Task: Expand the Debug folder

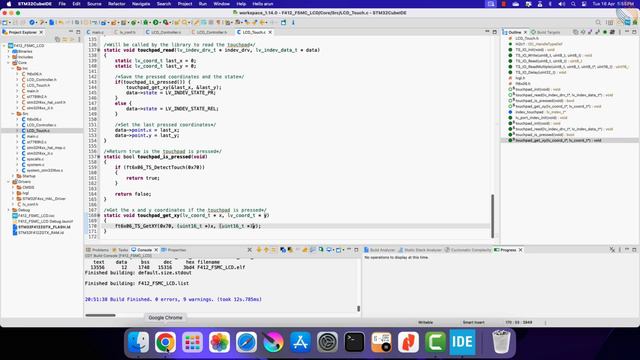Action: point(9,210)
